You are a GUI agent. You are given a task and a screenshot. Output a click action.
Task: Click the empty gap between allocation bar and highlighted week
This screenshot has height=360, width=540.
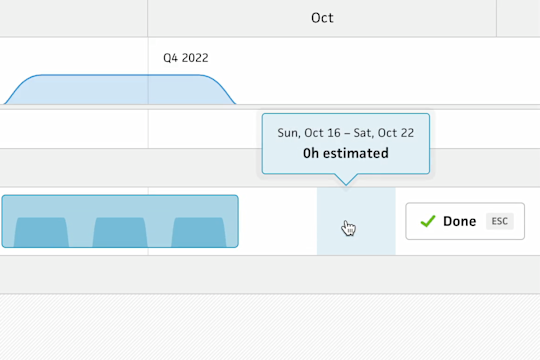pos(278,221)
